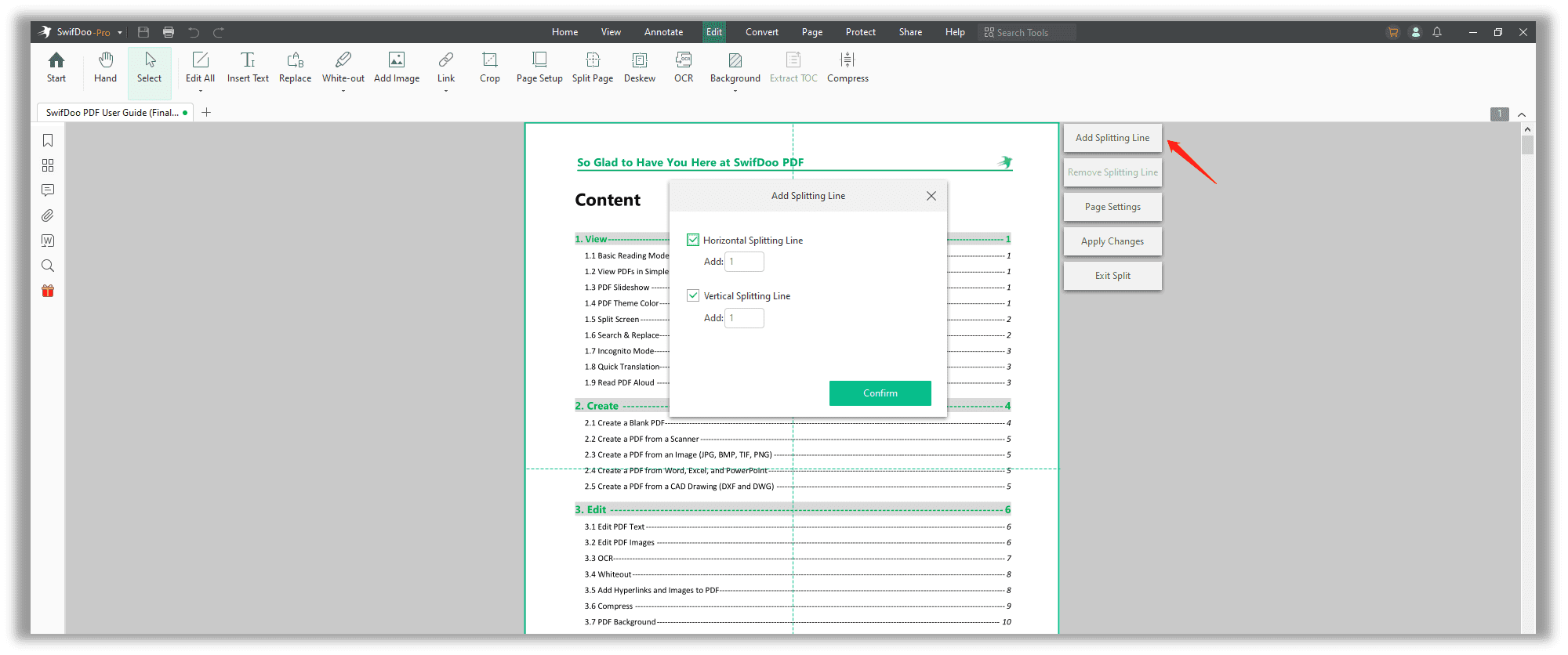The width and height of the screenshot is (1568, 655).
Task: Open Page Settings in the split panel
Action: click(x=1112, y=207)
